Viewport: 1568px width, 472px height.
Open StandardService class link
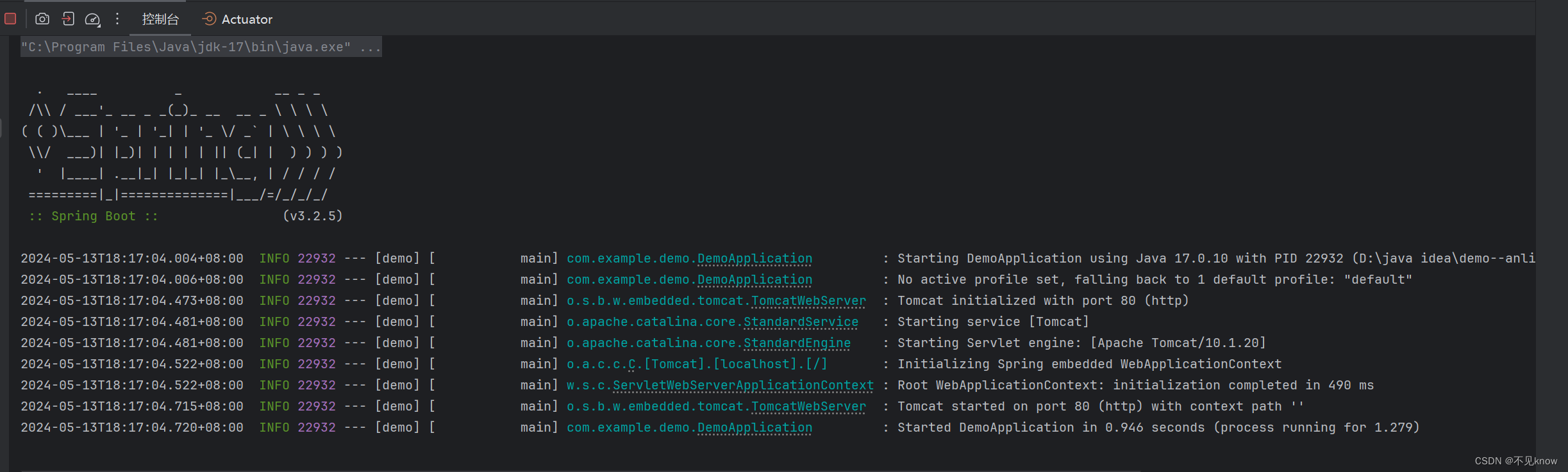click(x=801, y=321)
